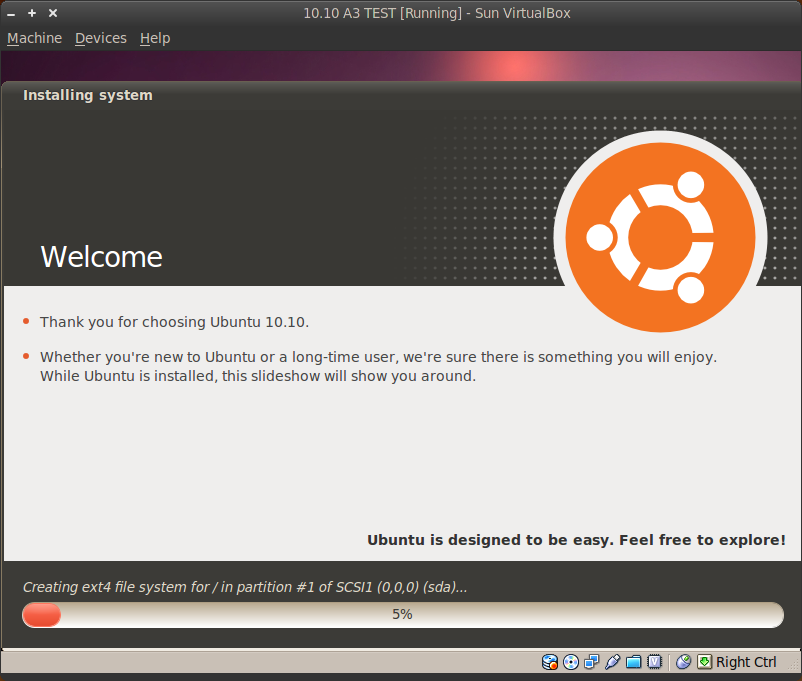This screenshot has height=681, width=802.
Task: Minimize the VirtualBox window
Action: click(11, 13)
